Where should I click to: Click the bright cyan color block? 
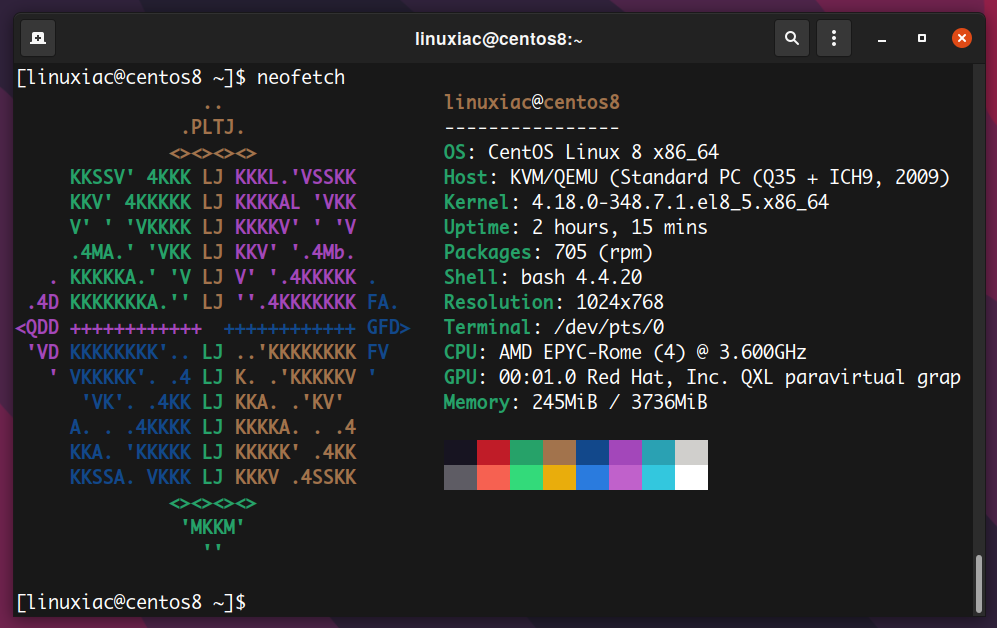pyautogui.click(x=659, y=477)
